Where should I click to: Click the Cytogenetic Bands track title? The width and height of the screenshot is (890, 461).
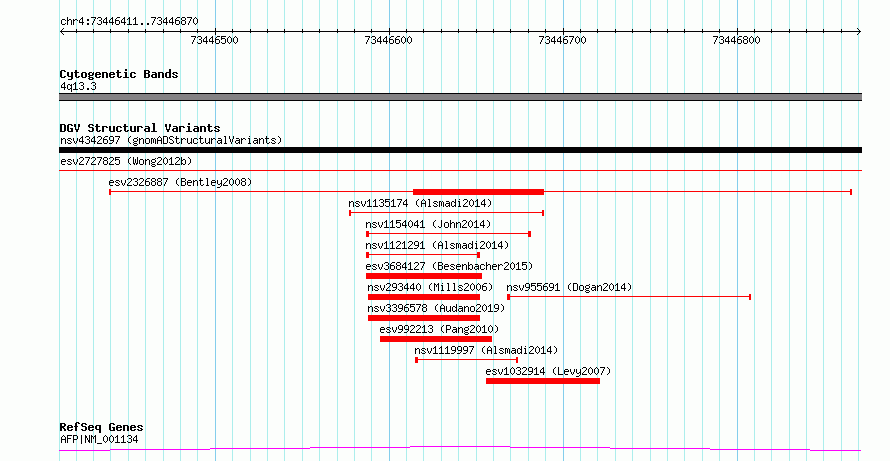pos(119,74)
